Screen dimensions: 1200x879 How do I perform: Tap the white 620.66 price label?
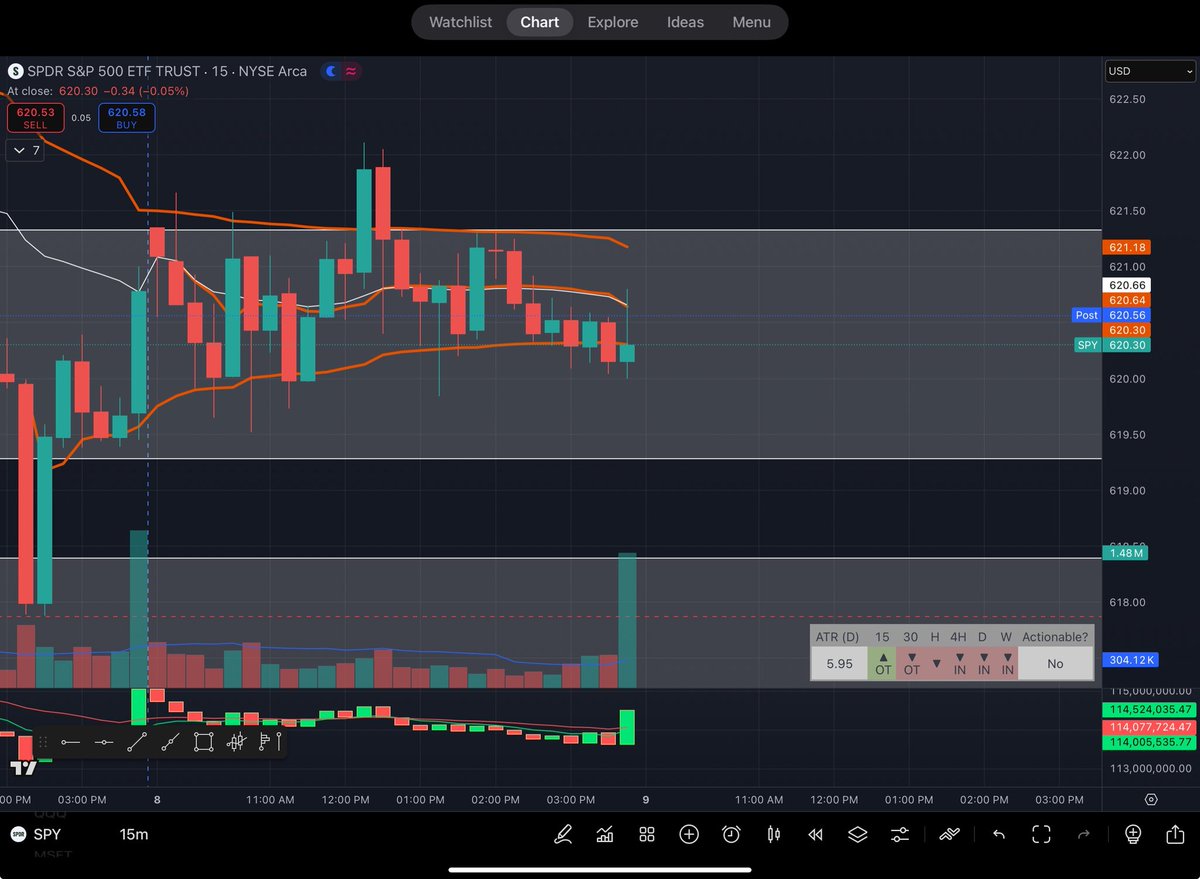pyautogui.click(x=1127, y=285)
